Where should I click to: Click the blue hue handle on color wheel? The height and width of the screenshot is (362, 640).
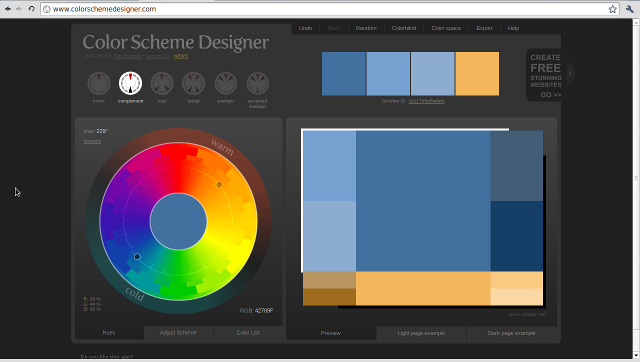[137, 257]
